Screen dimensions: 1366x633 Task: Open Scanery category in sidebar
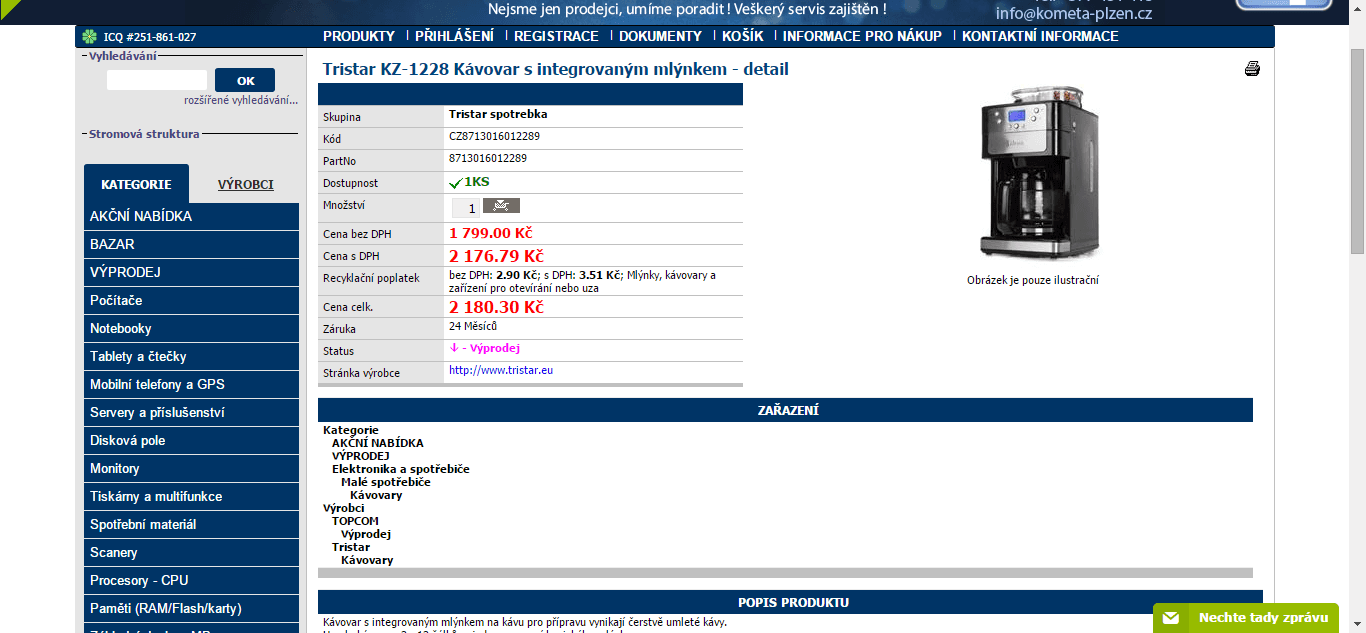(191, 552)
